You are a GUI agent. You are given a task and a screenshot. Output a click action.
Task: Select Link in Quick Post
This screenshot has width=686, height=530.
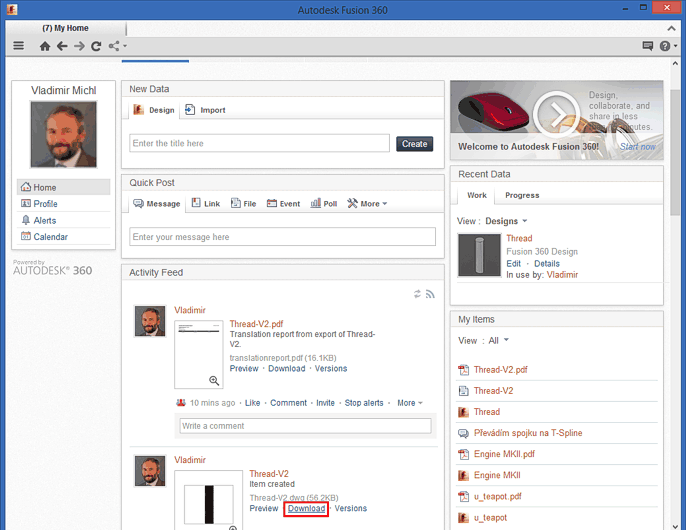tap(206, 204)
